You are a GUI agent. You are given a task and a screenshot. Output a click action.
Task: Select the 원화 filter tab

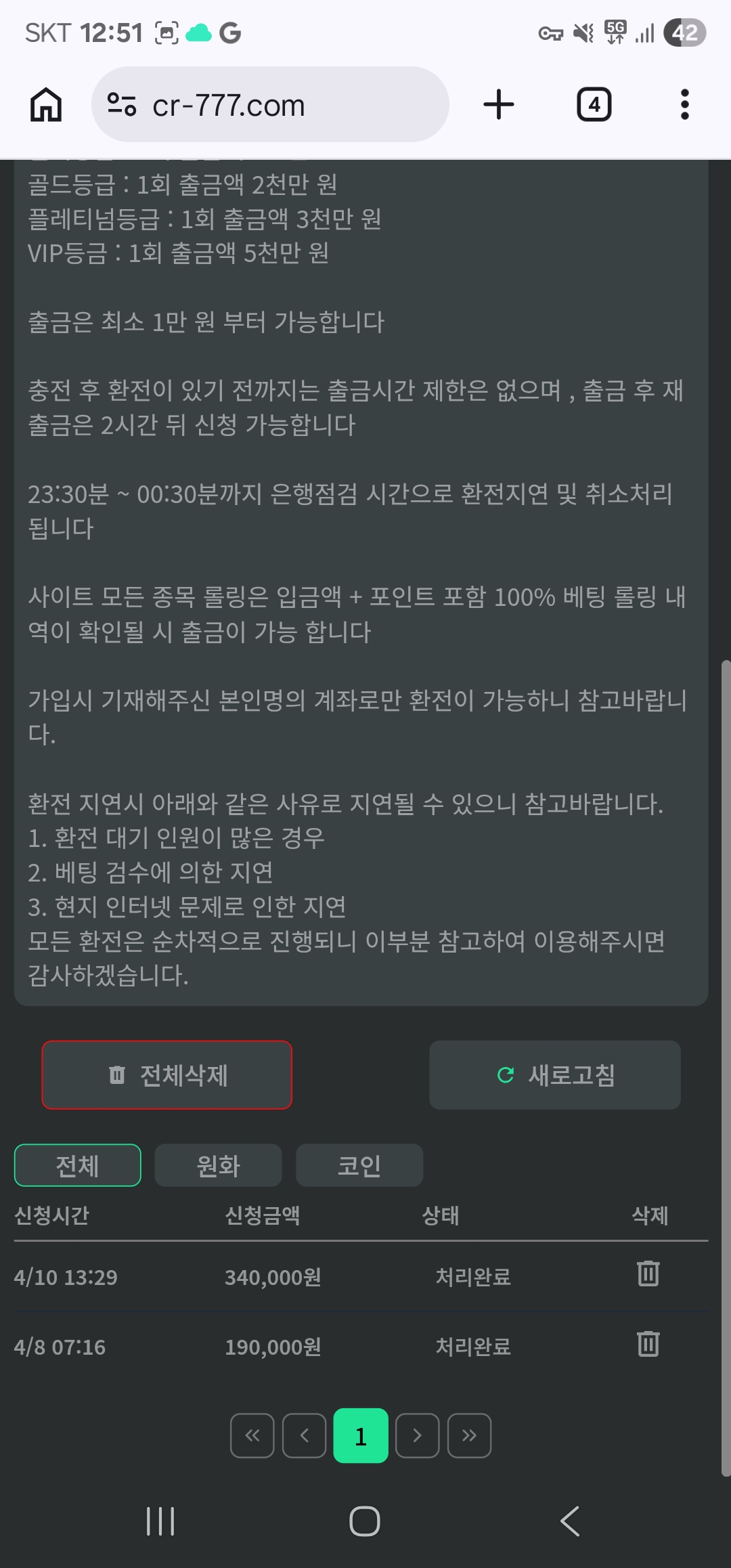[219, 1165]
